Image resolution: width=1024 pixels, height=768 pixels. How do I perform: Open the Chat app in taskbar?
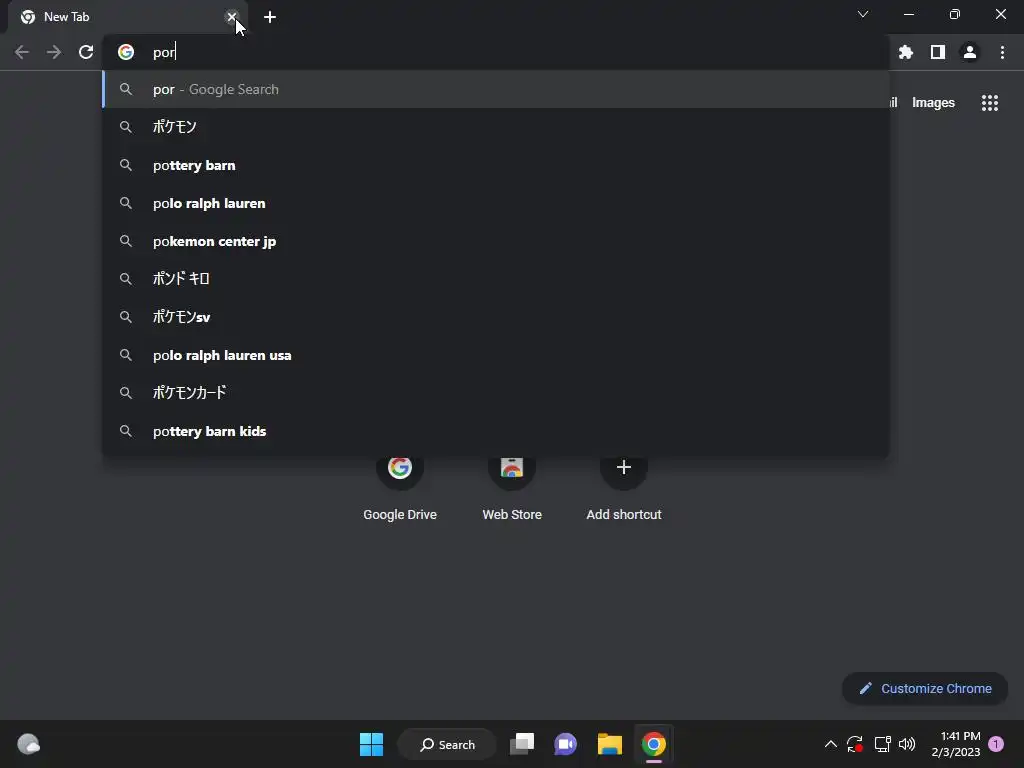pos(566,744)
